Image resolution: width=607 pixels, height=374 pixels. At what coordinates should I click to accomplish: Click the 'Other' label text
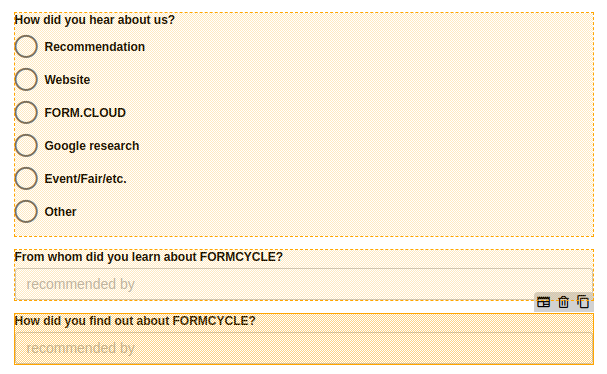click(60, 212)
